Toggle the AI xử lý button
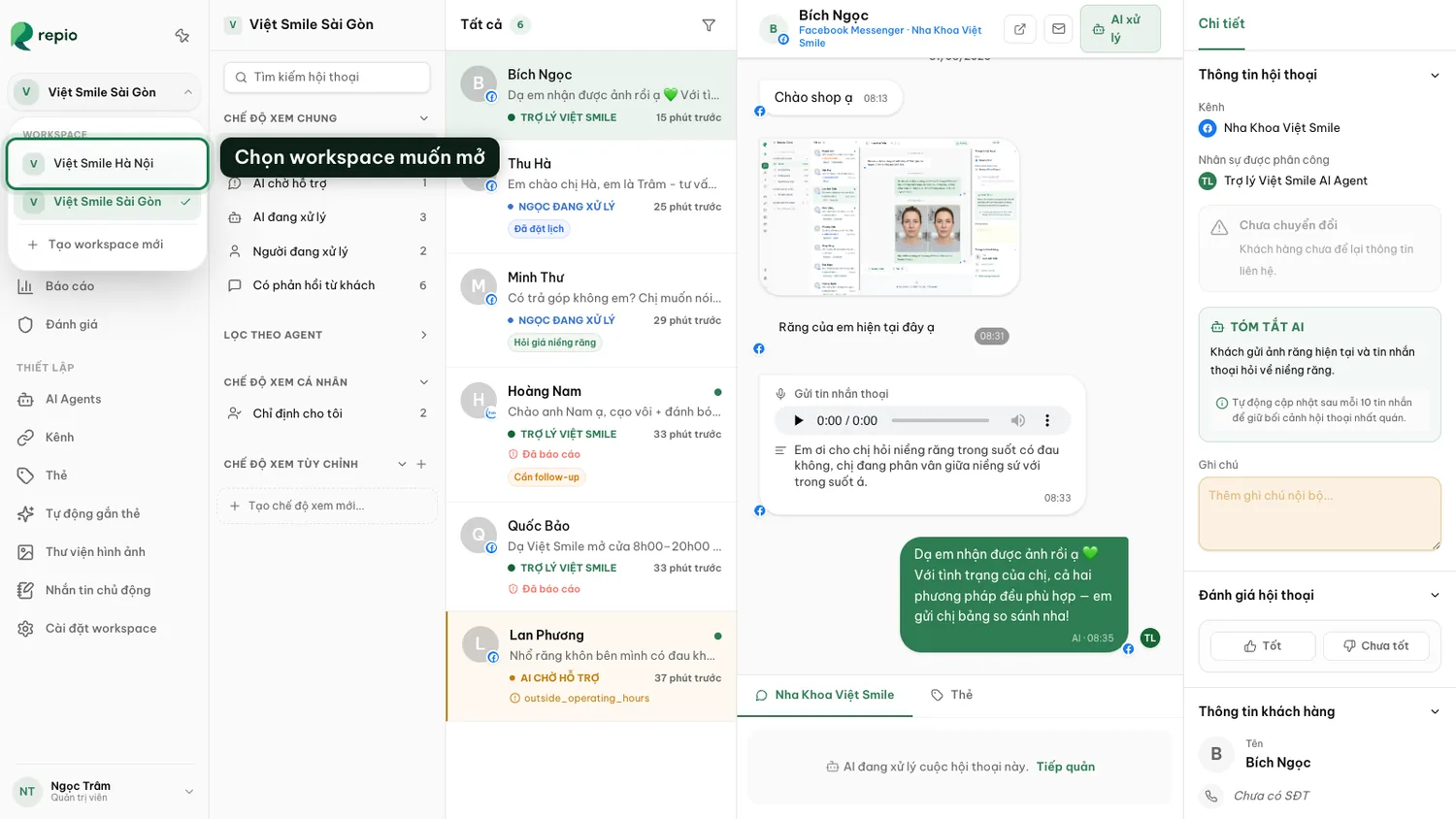The width and height of the screenshot is (1456, 819). point(1120,29)
